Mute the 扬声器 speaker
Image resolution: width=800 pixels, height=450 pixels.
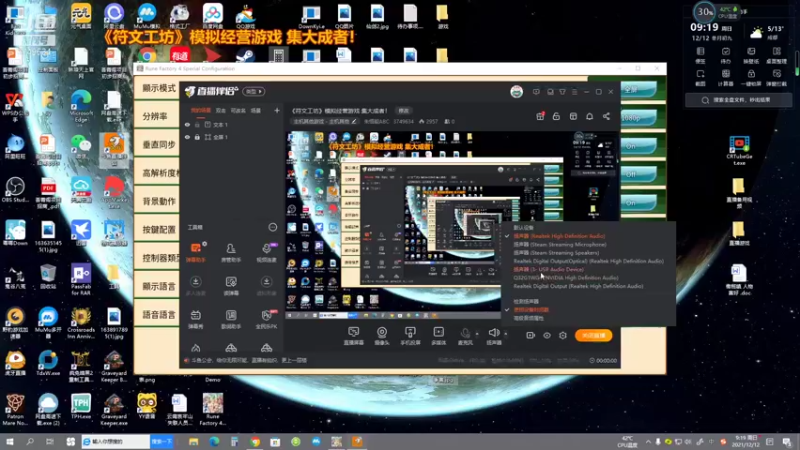pyautogui.click(x=494, y=336)
